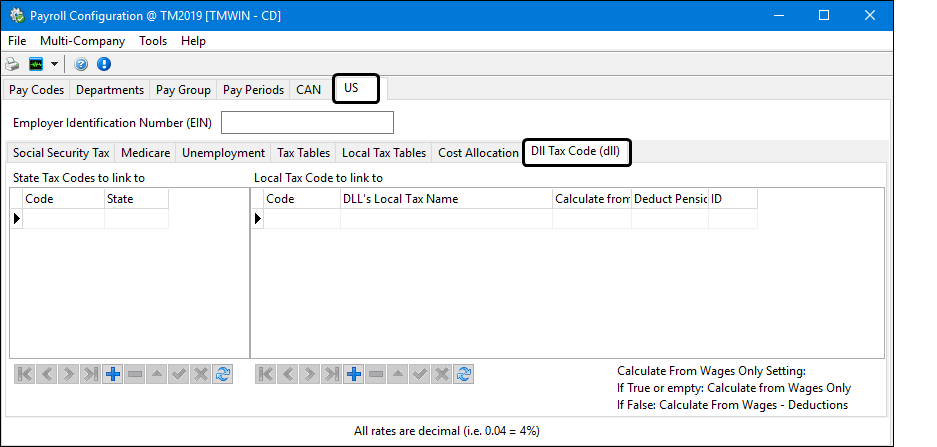Click the Employer Identification Number input field
Screen dimensions: 937x447
[x=307, y=123]
